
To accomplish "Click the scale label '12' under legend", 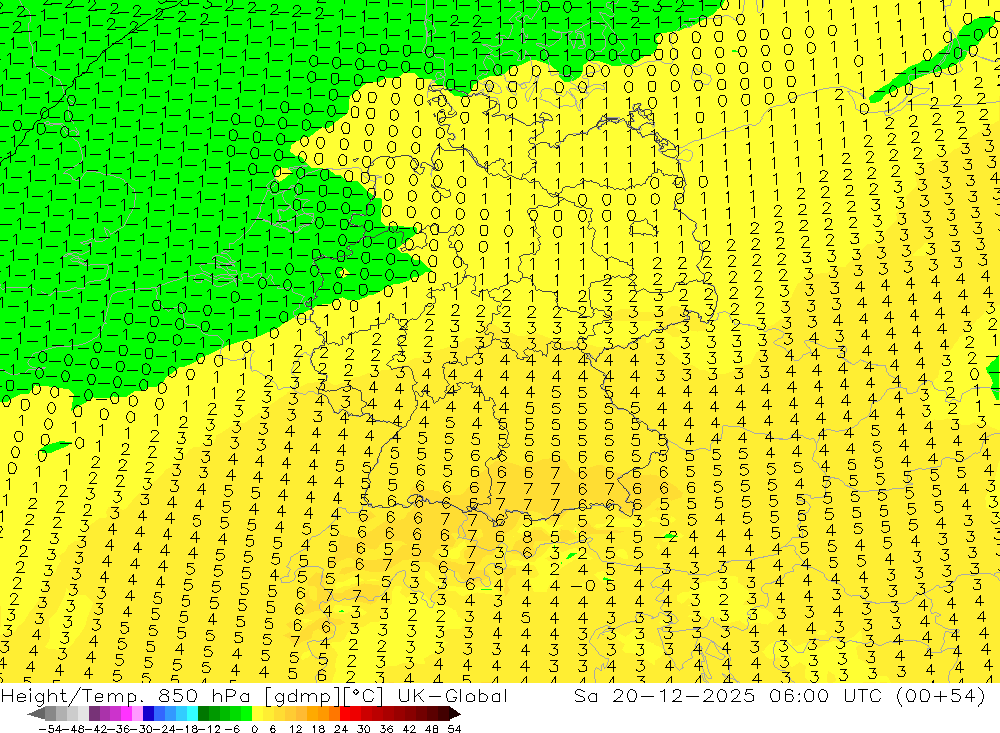I will point(295,729).
